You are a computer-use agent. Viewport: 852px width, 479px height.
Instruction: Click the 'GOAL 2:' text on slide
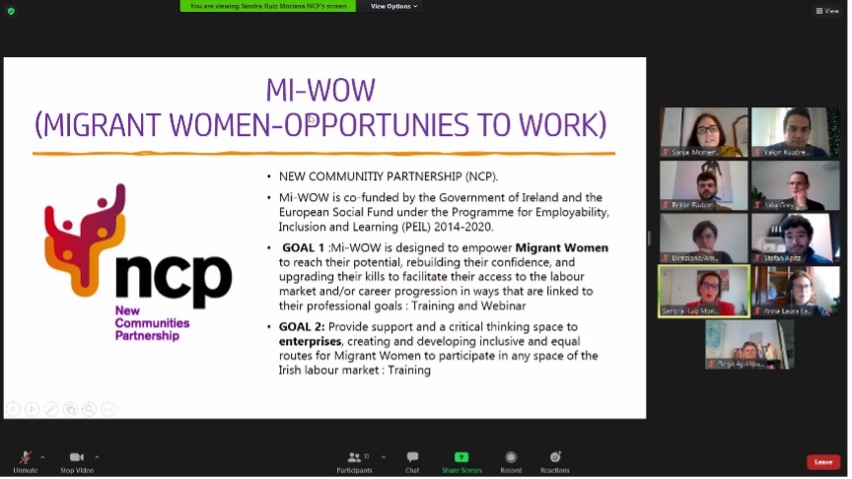(302, 327)
